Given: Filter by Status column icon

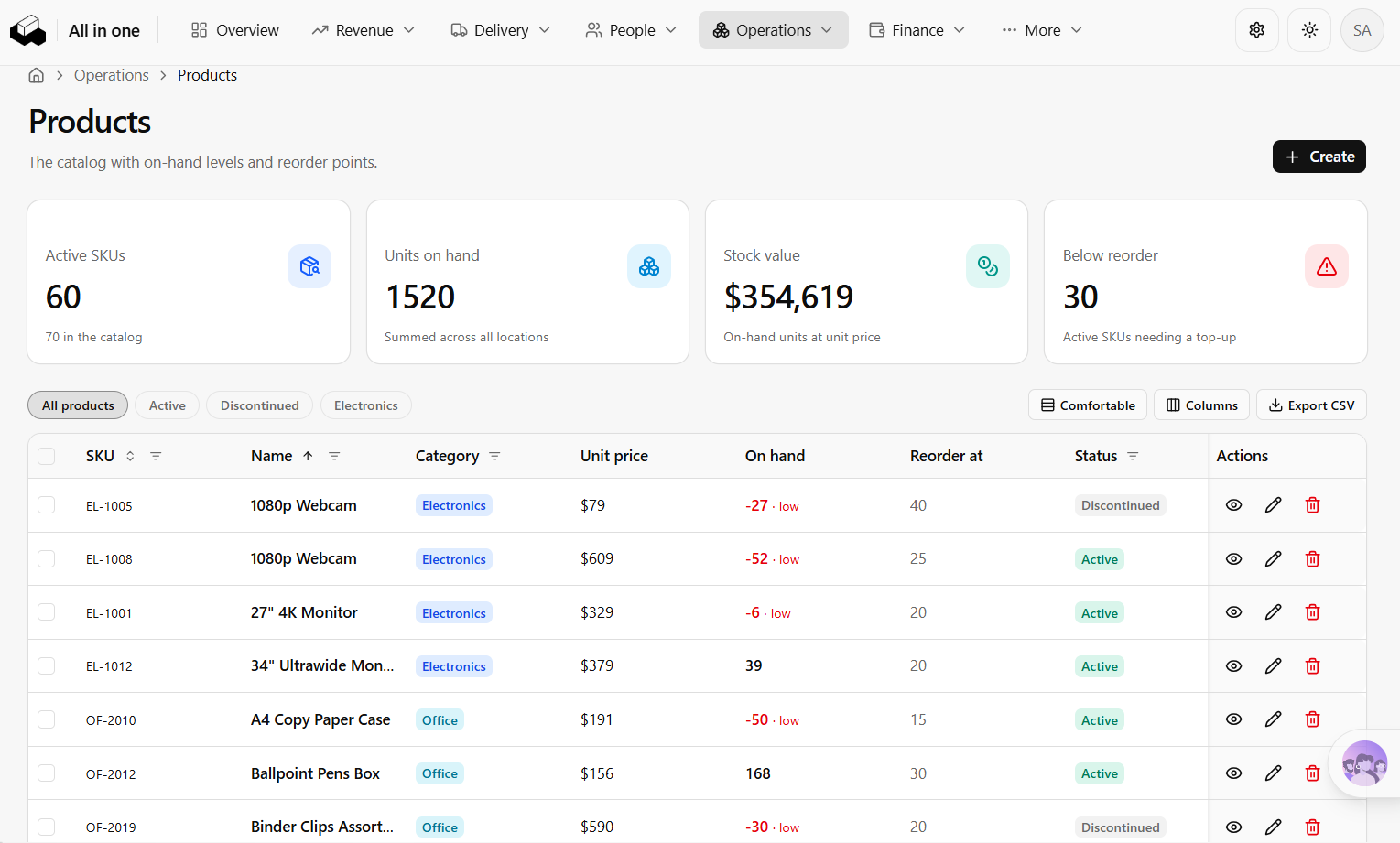Looking at the screenshot, I should click(x=1133, y=456).
